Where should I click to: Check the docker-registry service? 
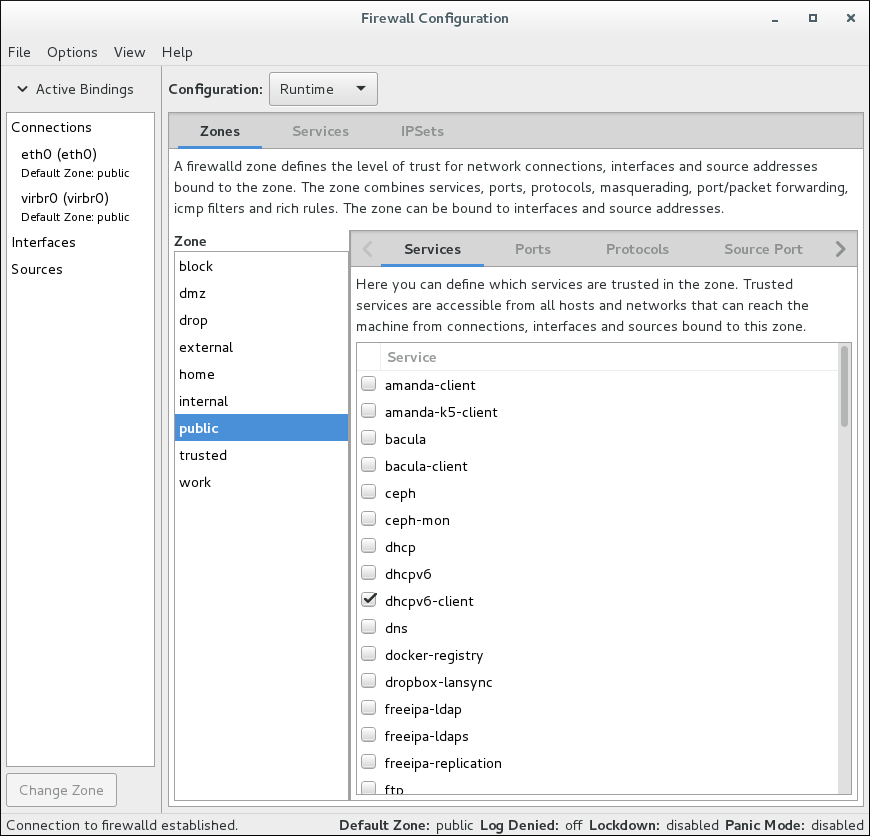[x=369, y=653]
